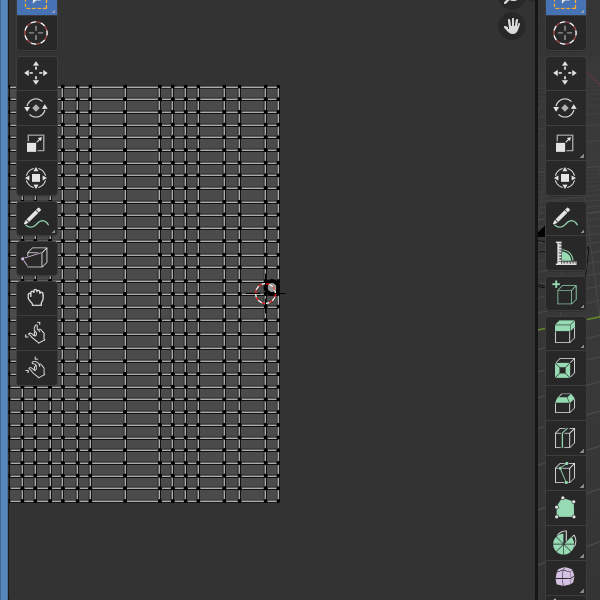Choose the UV Grab sculpt hand tool
The width and height of the screenshot is (600, 600).
point(36,297)
